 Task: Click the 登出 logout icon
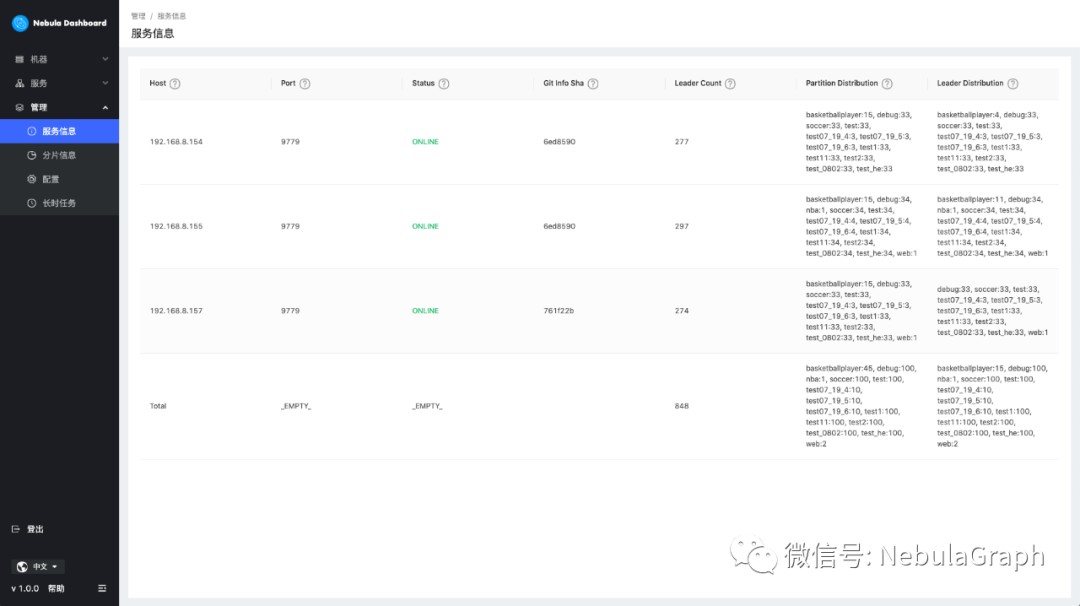click(x=16, y=529)
